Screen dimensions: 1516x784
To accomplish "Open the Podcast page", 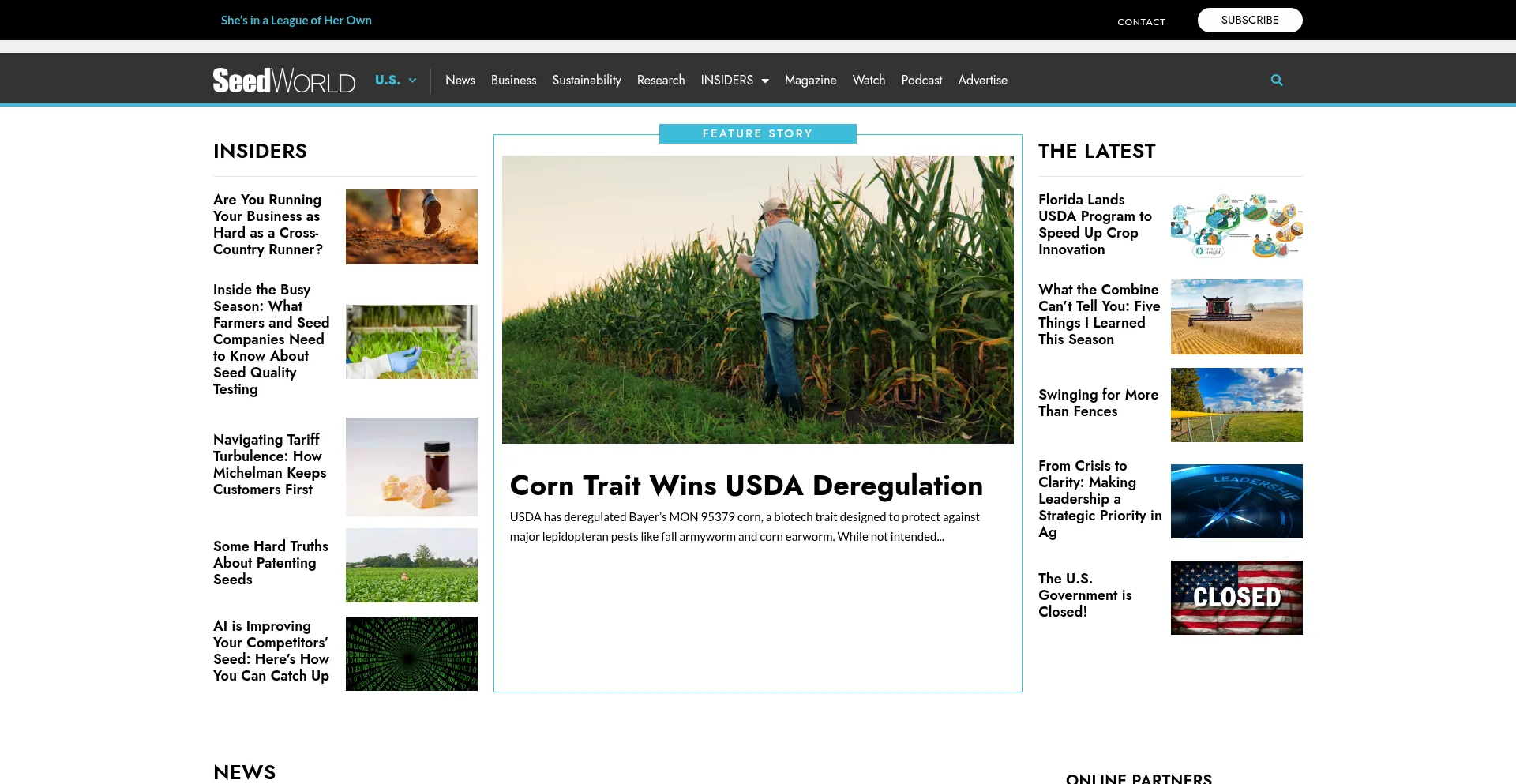I will [x=921, y=81].
